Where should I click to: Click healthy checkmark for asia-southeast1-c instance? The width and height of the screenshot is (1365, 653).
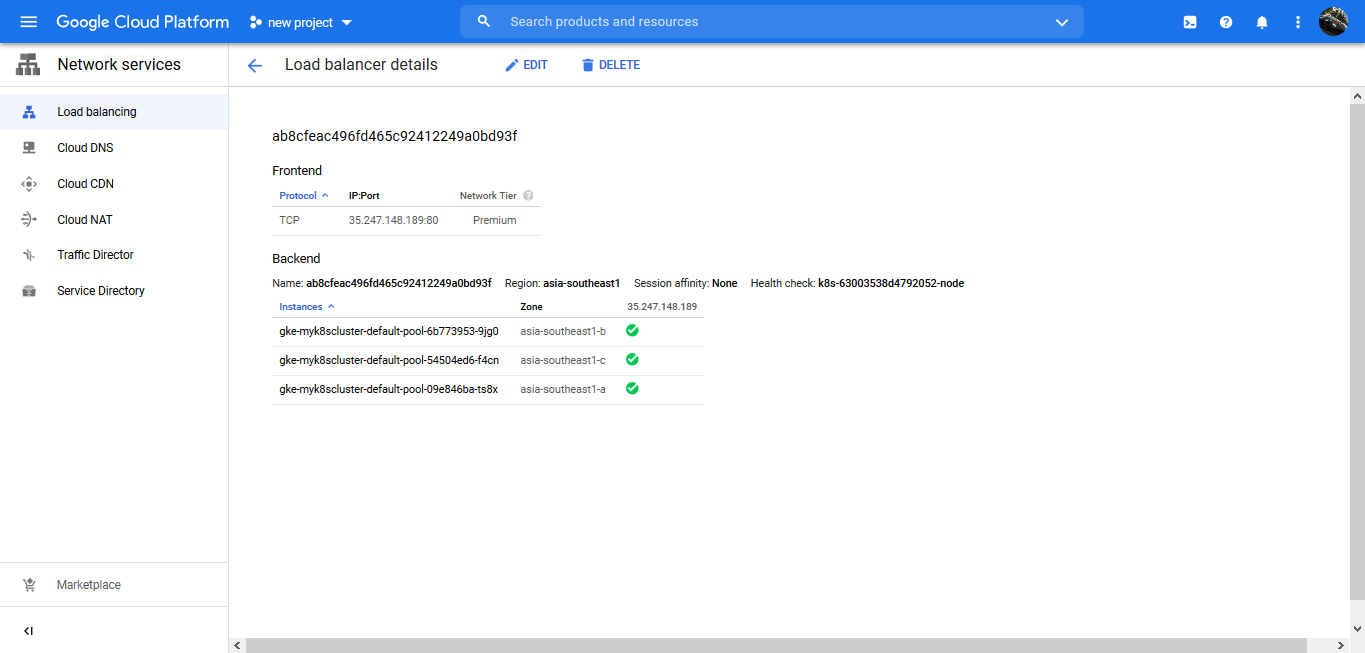pos(632,359)
